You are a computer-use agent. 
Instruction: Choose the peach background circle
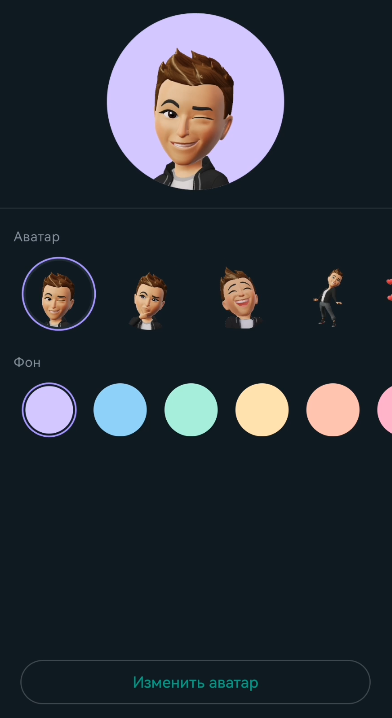coord(333,409)
